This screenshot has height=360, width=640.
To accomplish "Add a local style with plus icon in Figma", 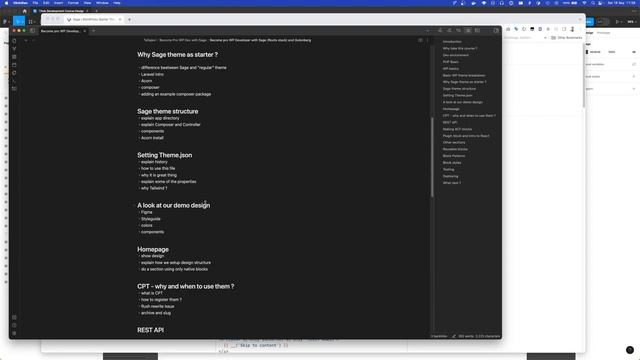I will 634,76.
